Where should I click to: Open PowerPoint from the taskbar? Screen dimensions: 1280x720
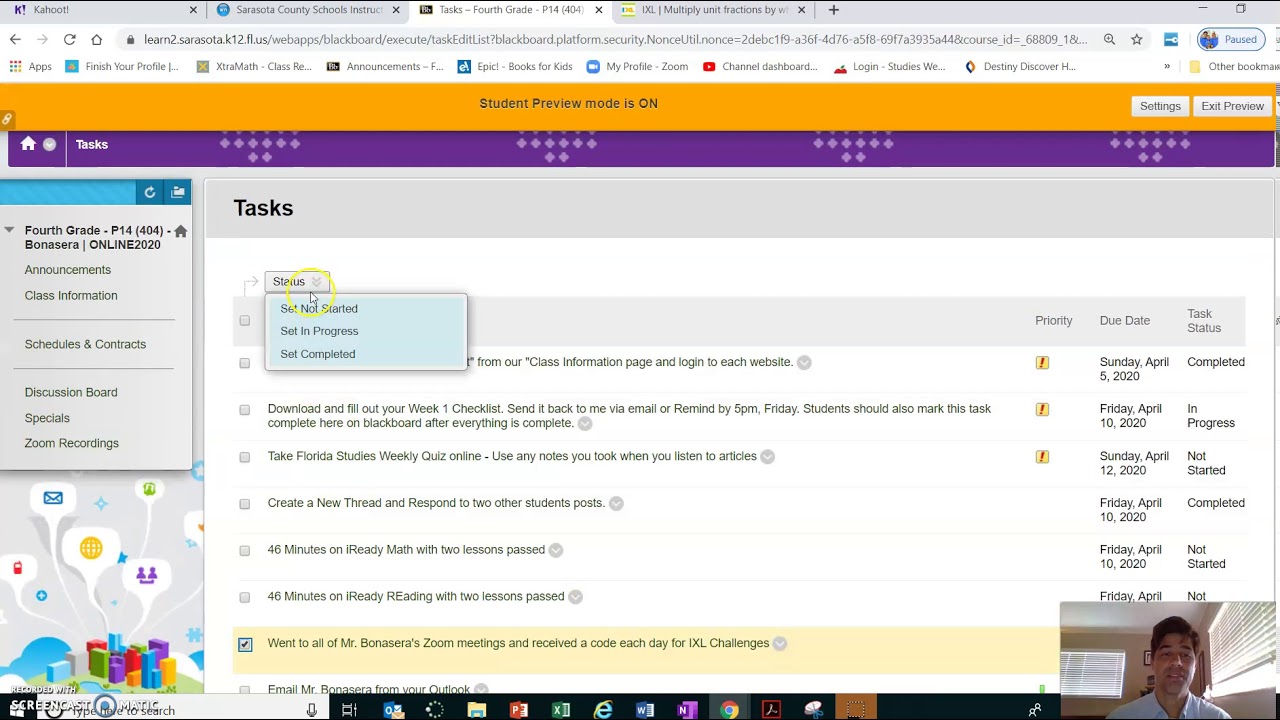click(518, 710)
